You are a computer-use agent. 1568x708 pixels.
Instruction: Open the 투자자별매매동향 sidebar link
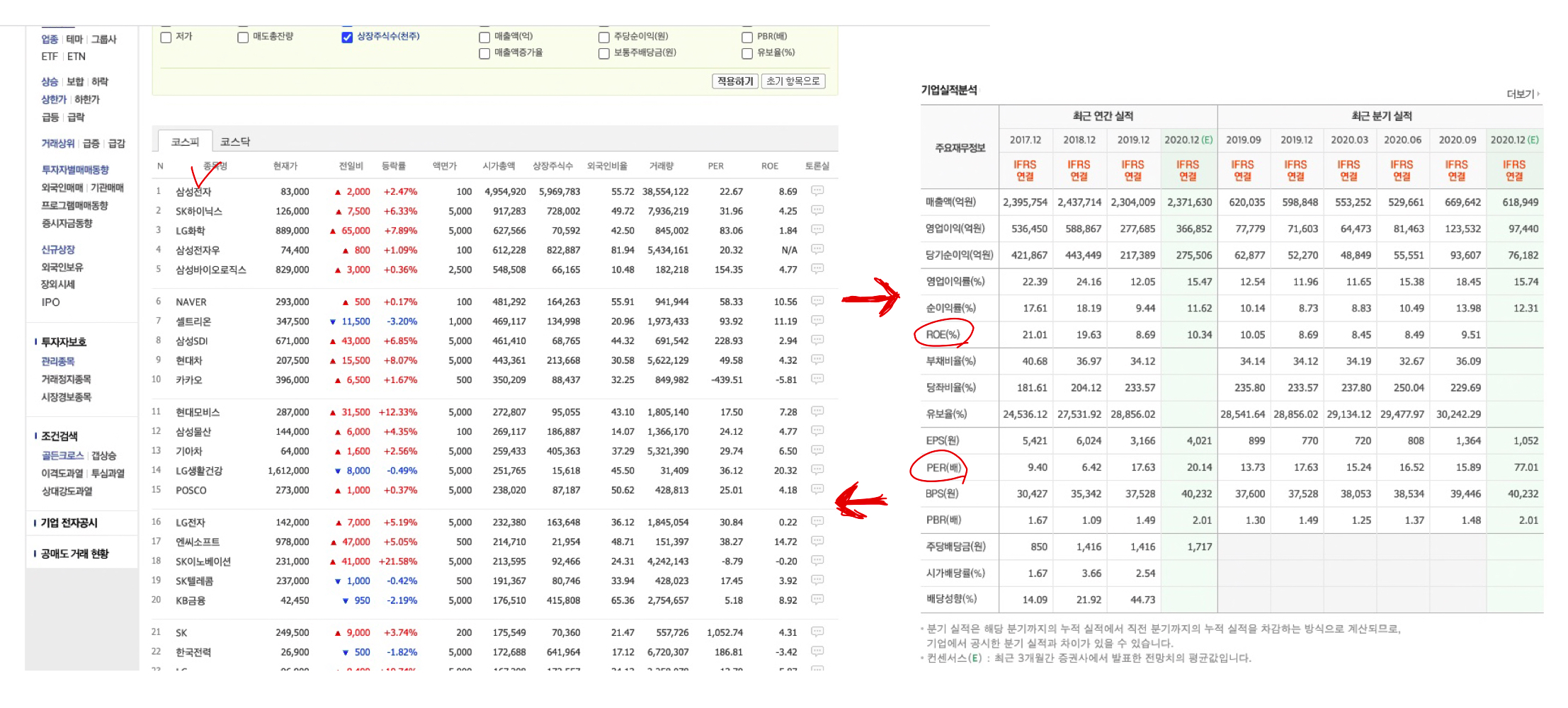pos(75,170)
